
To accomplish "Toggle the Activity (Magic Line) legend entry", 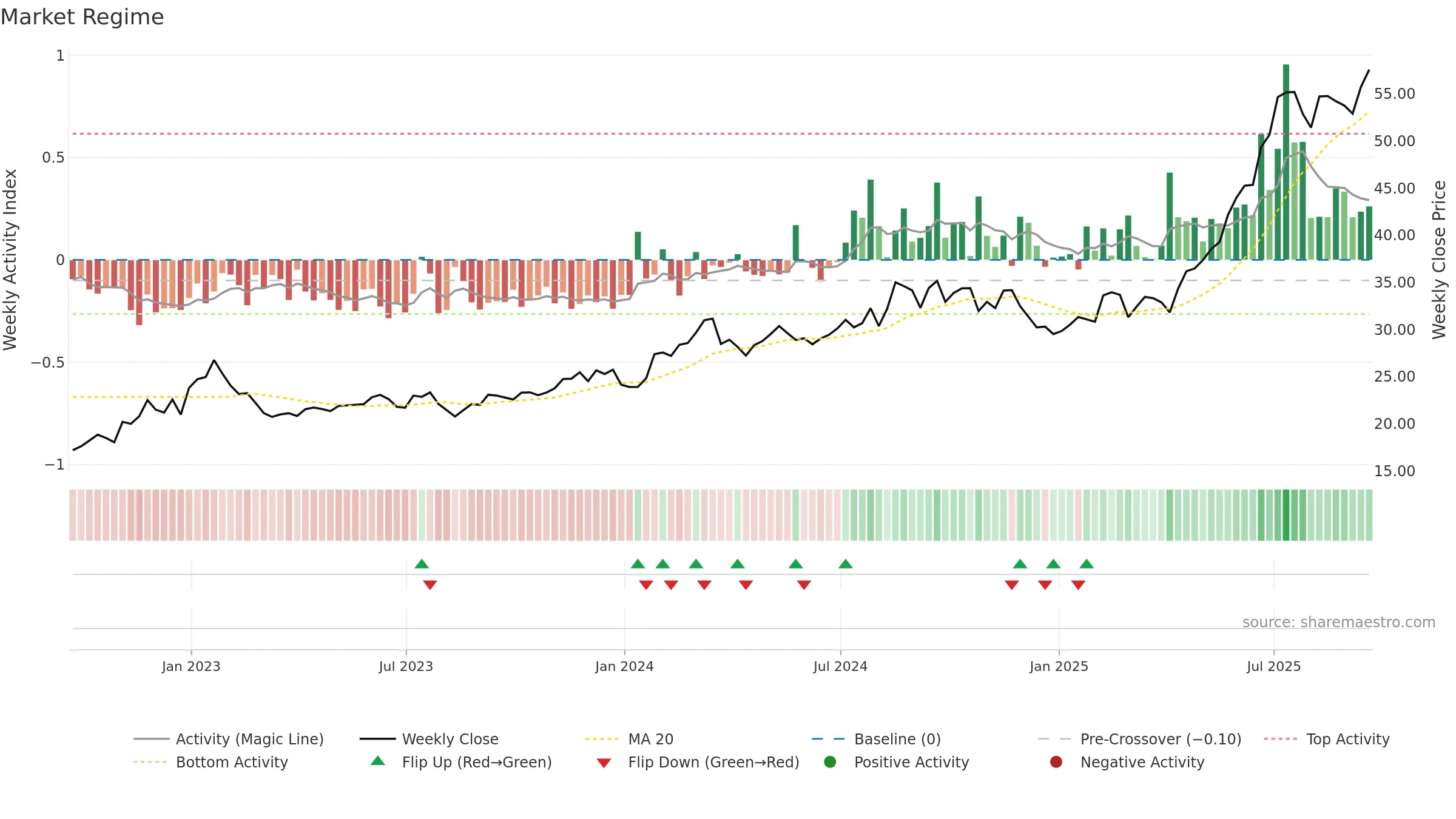I will click(228, 739).
